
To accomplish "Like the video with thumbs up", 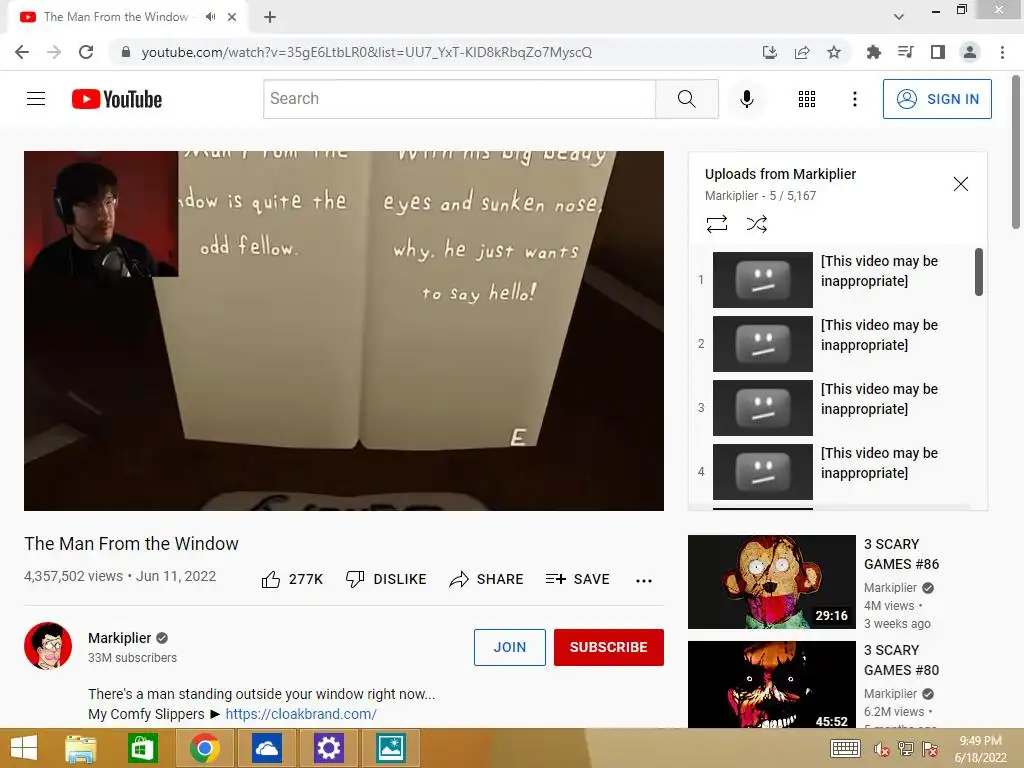I will coord(292,579).
